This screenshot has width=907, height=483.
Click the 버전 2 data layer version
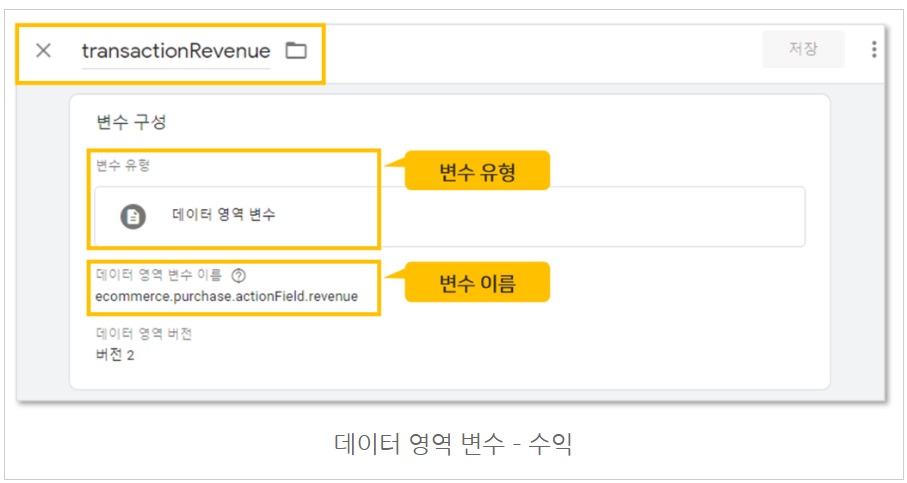point(115,355)
